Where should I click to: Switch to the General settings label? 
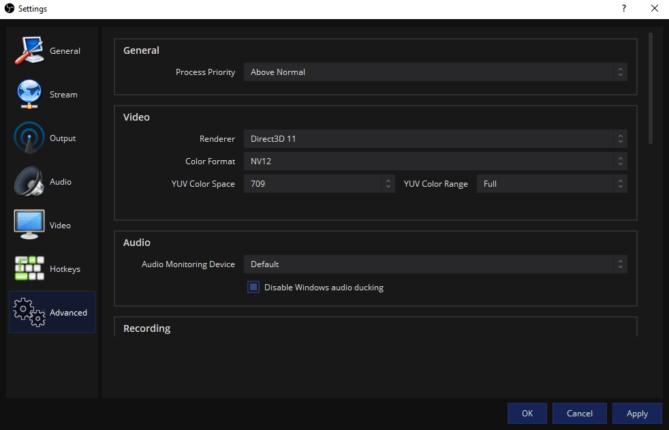click(x=65, y=51)
